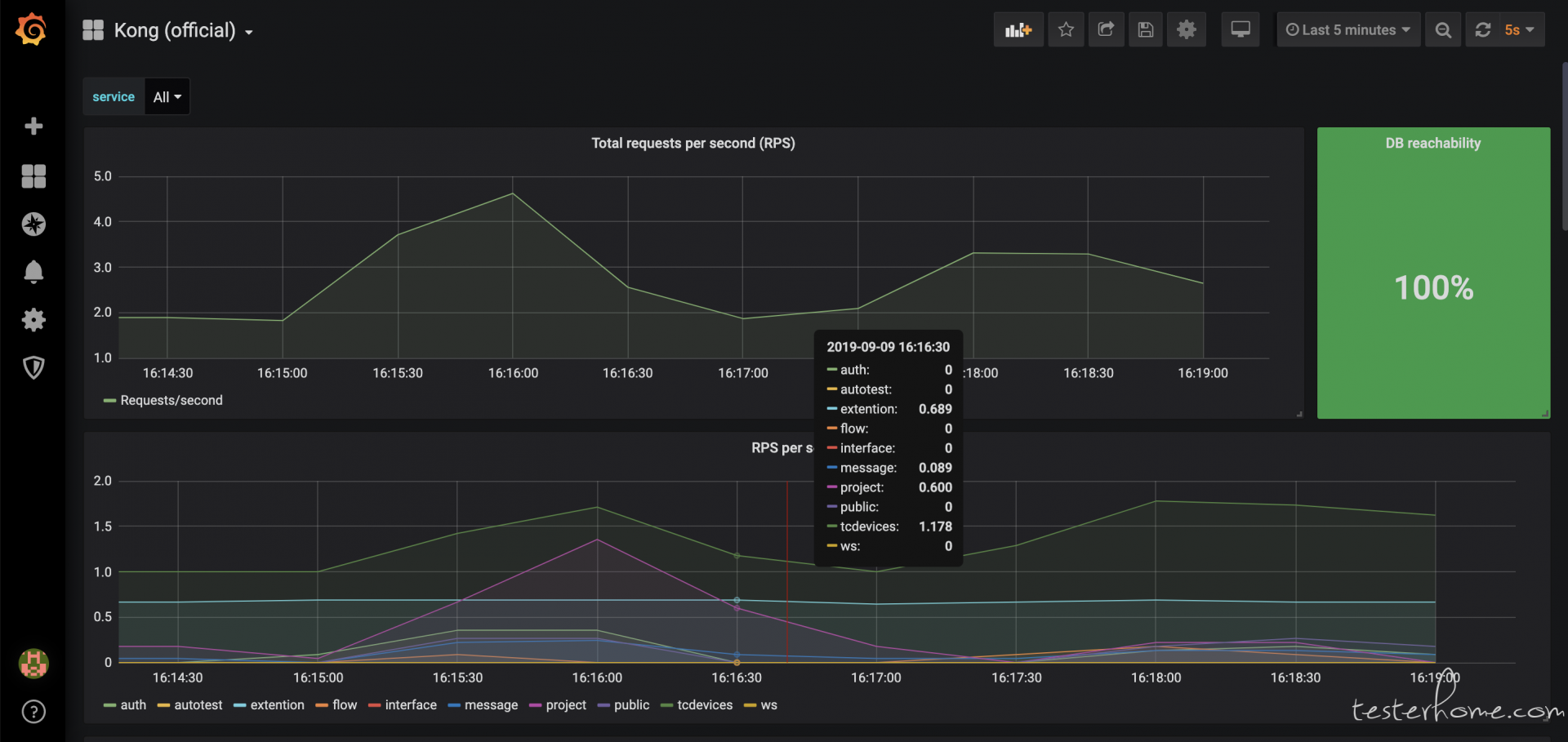This screenshot has width=1568, height=742.
Task: Open the Last 5 minutes time picker
Action: tap(1348, 30)
